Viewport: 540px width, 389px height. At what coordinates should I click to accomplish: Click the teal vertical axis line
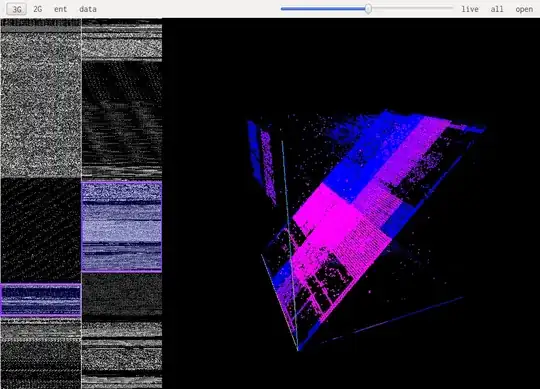tap(290, 245)
